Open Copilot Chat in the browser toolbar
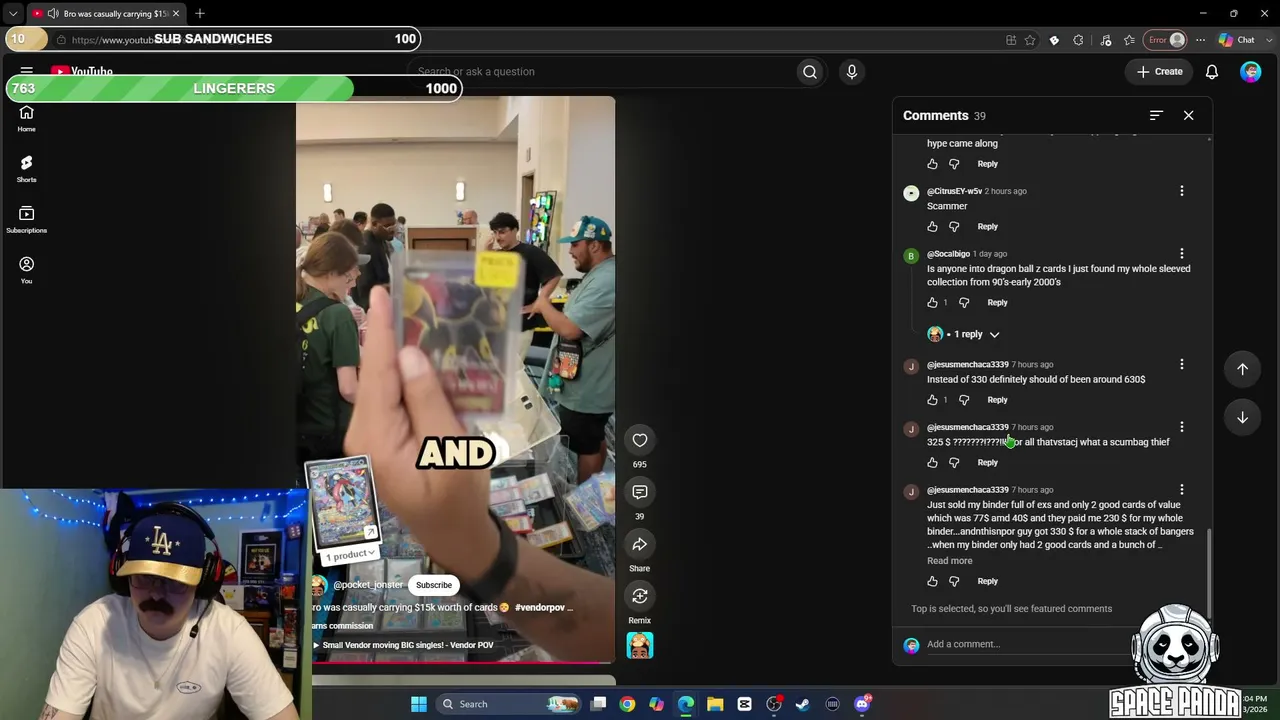Image resolution: width=1280 pixels, height=720 pixels. coord(1237,40)
